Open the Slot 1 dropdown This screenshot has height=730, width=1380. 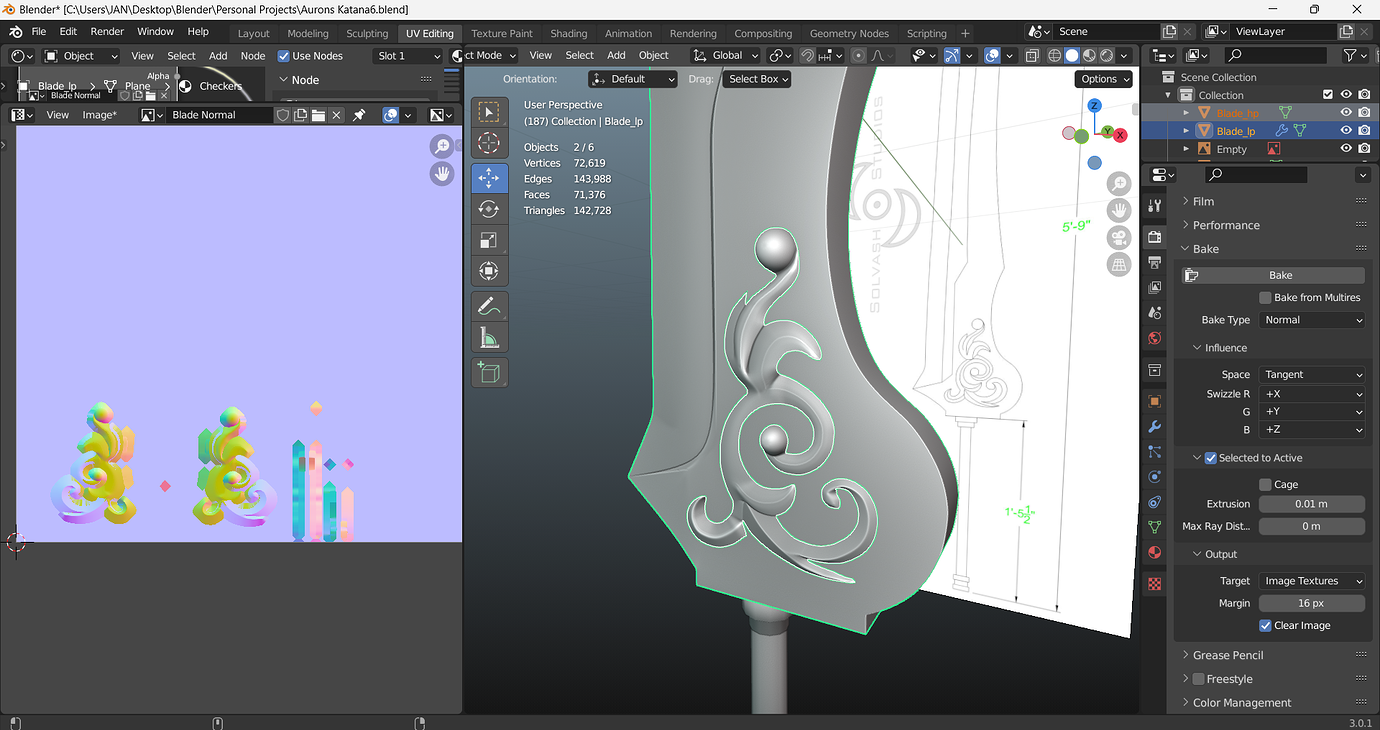[408, 56]
